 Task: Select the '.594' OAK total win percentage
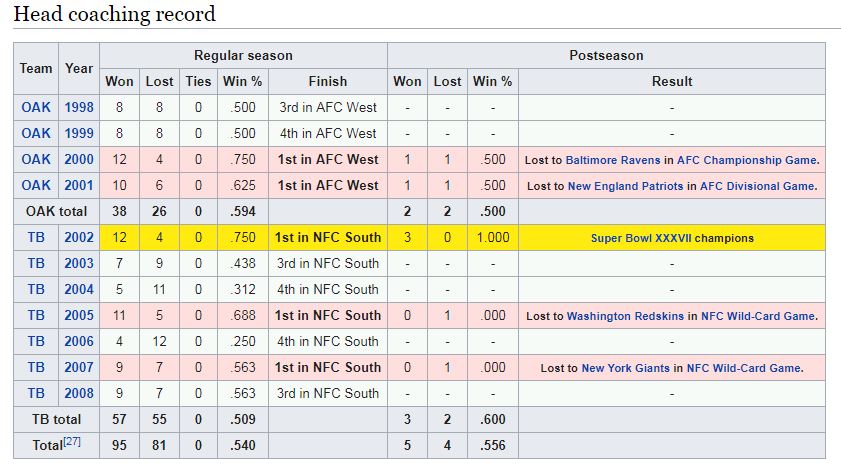(x=243, y=211)
